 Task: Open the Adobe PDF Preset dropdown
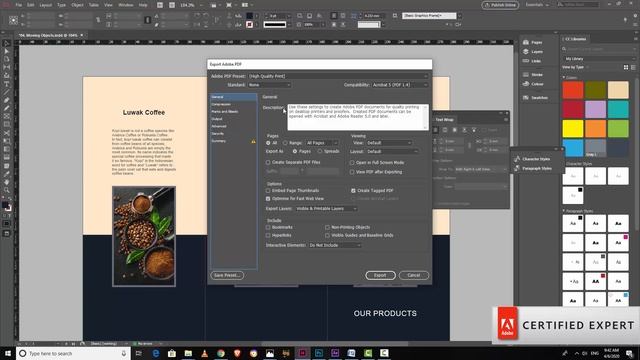(x=338, y=76)
